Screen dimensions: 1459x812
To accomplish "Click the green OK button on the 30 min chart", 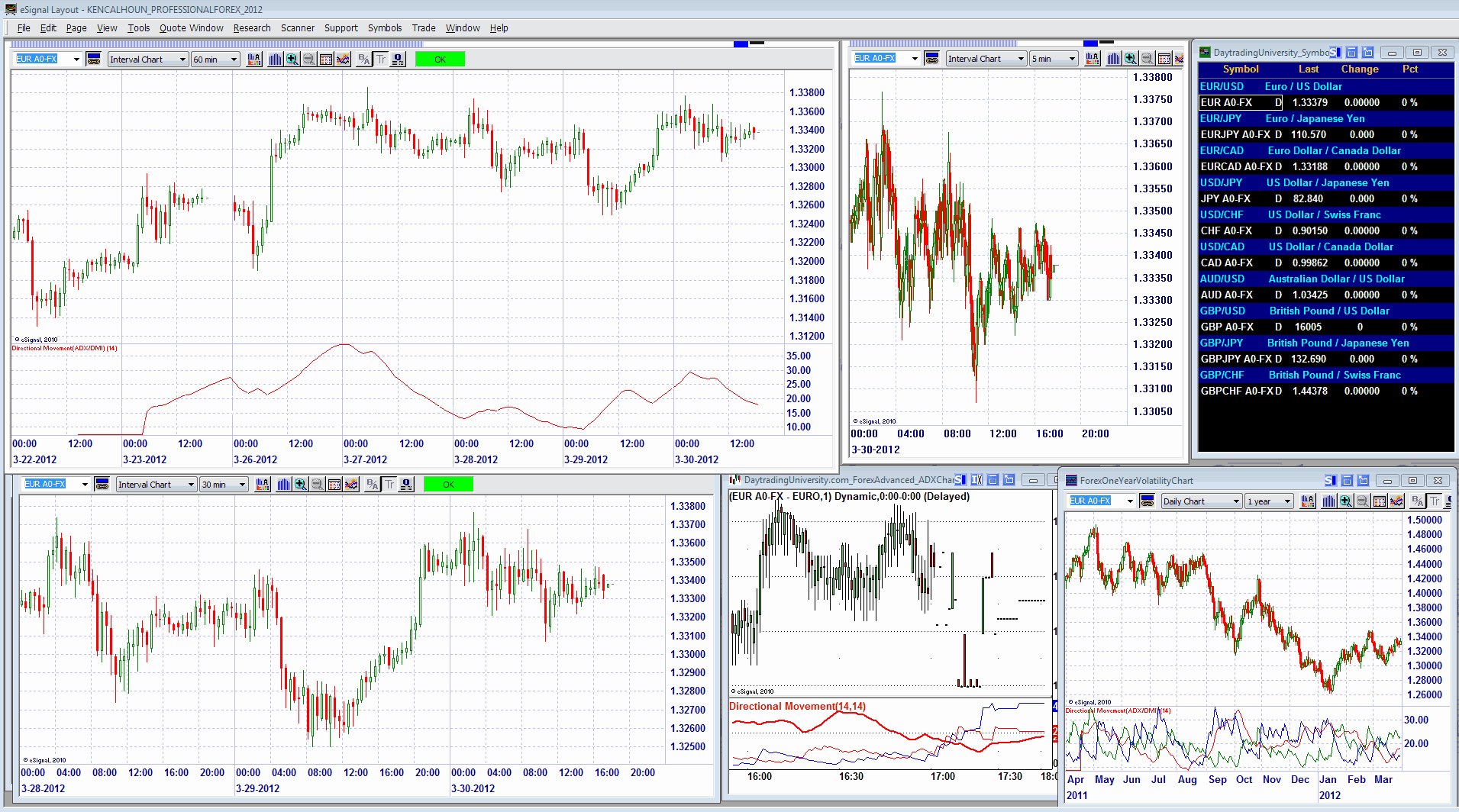I will [x=448, y=485].
